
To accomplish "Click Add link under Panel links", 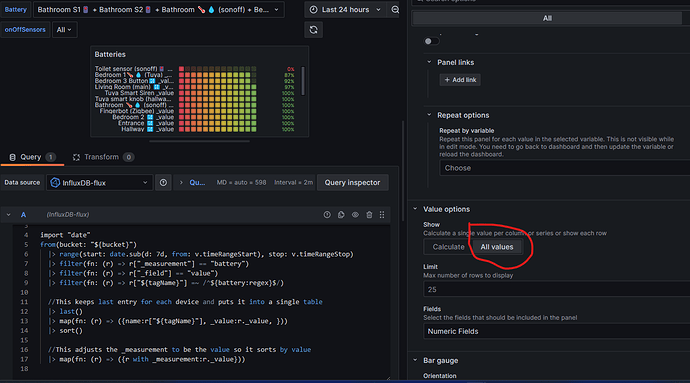I will click(x=460, y=80).
